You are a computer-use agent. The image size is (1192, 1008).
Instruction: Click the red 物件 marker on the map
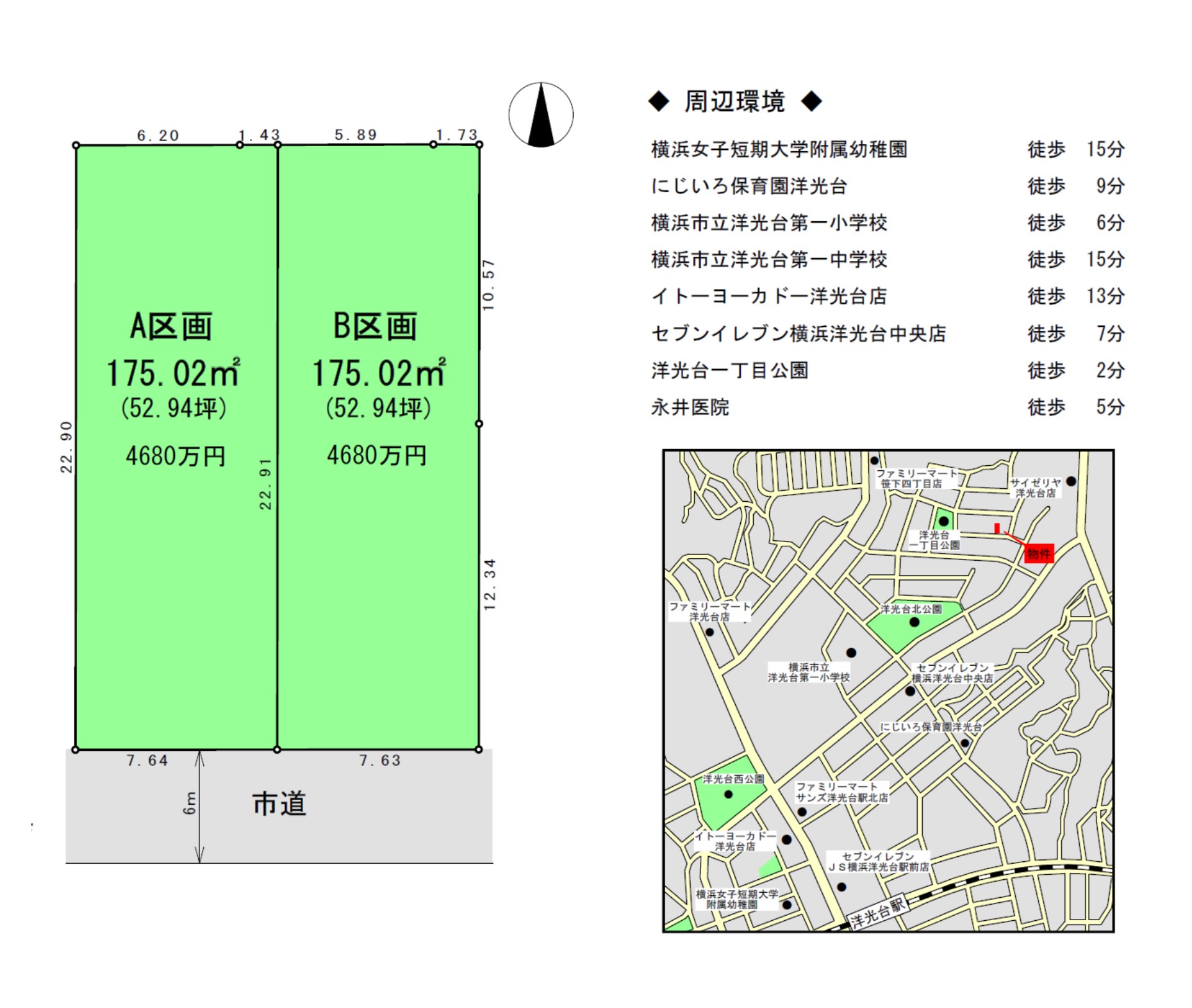tap(1038, 553)
